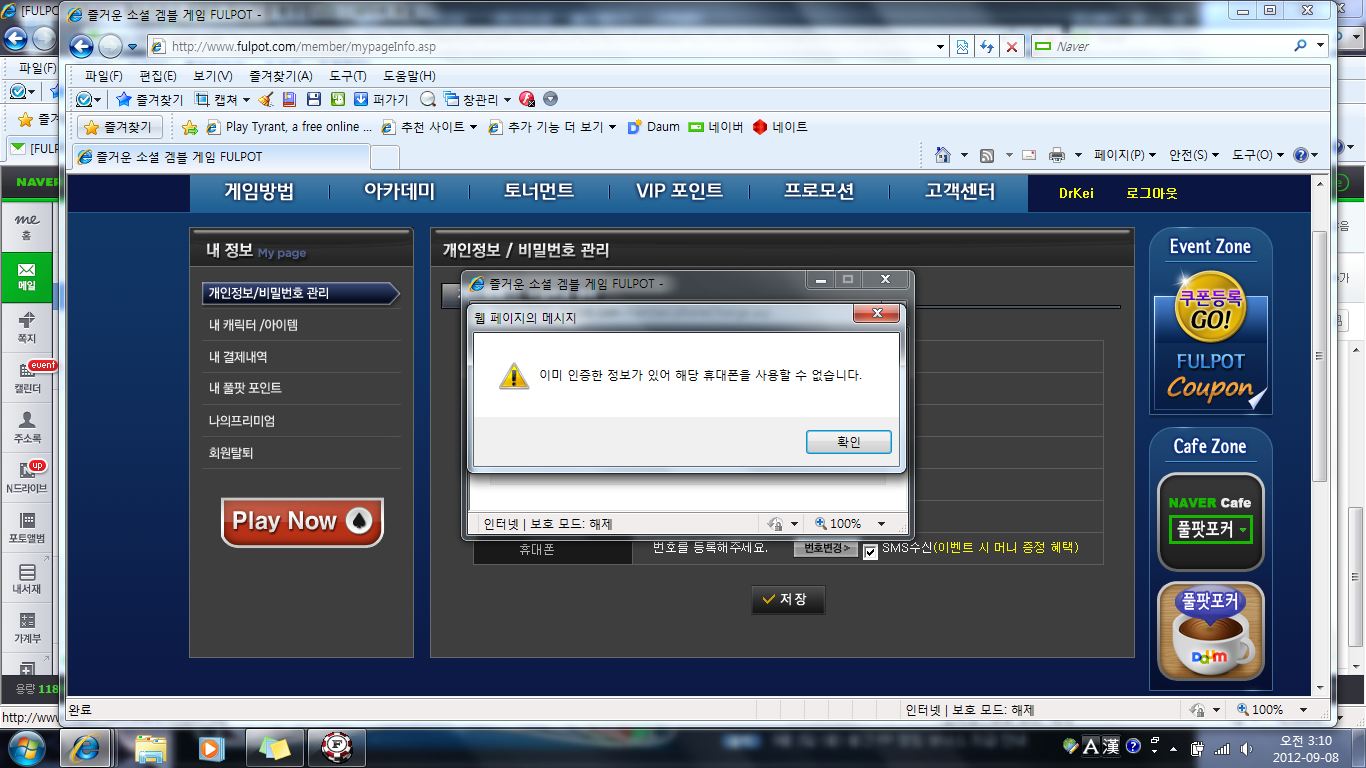Open Windows Explorer from the taskbar
The image size is (1366, 768).
click(x=151, y=748)
